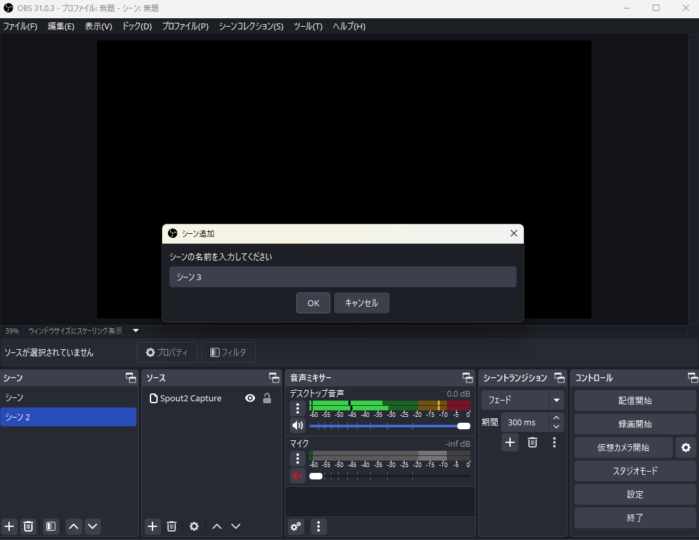This screenshot has height=540, width=699.
Task: Open advanced audio properties gears icon
Action: pyautogui.click(x=296, y=527)
